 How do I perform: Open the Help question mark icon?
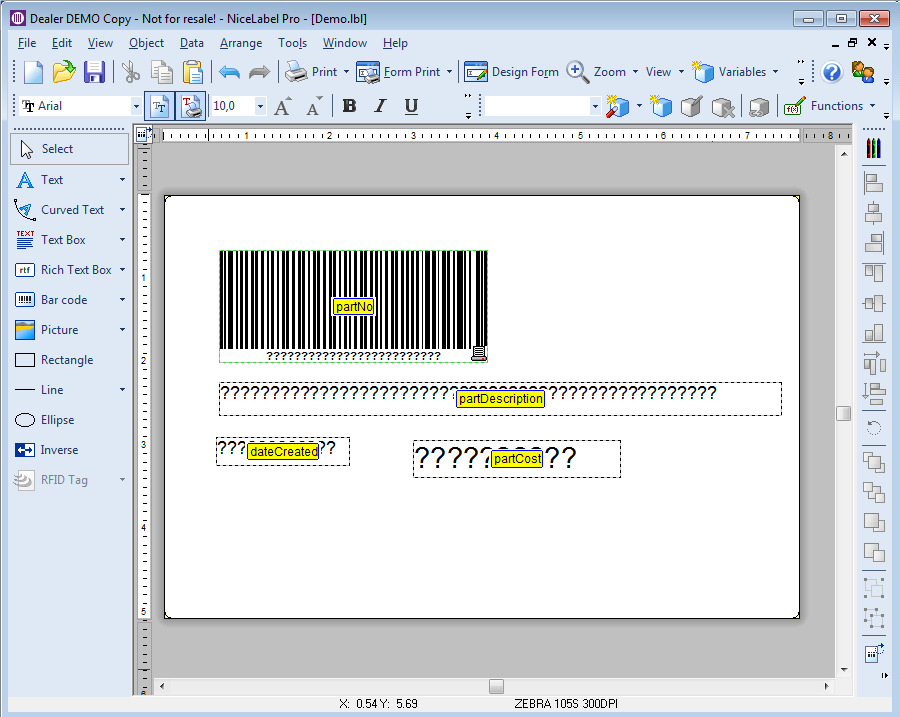tap(831, 72)
